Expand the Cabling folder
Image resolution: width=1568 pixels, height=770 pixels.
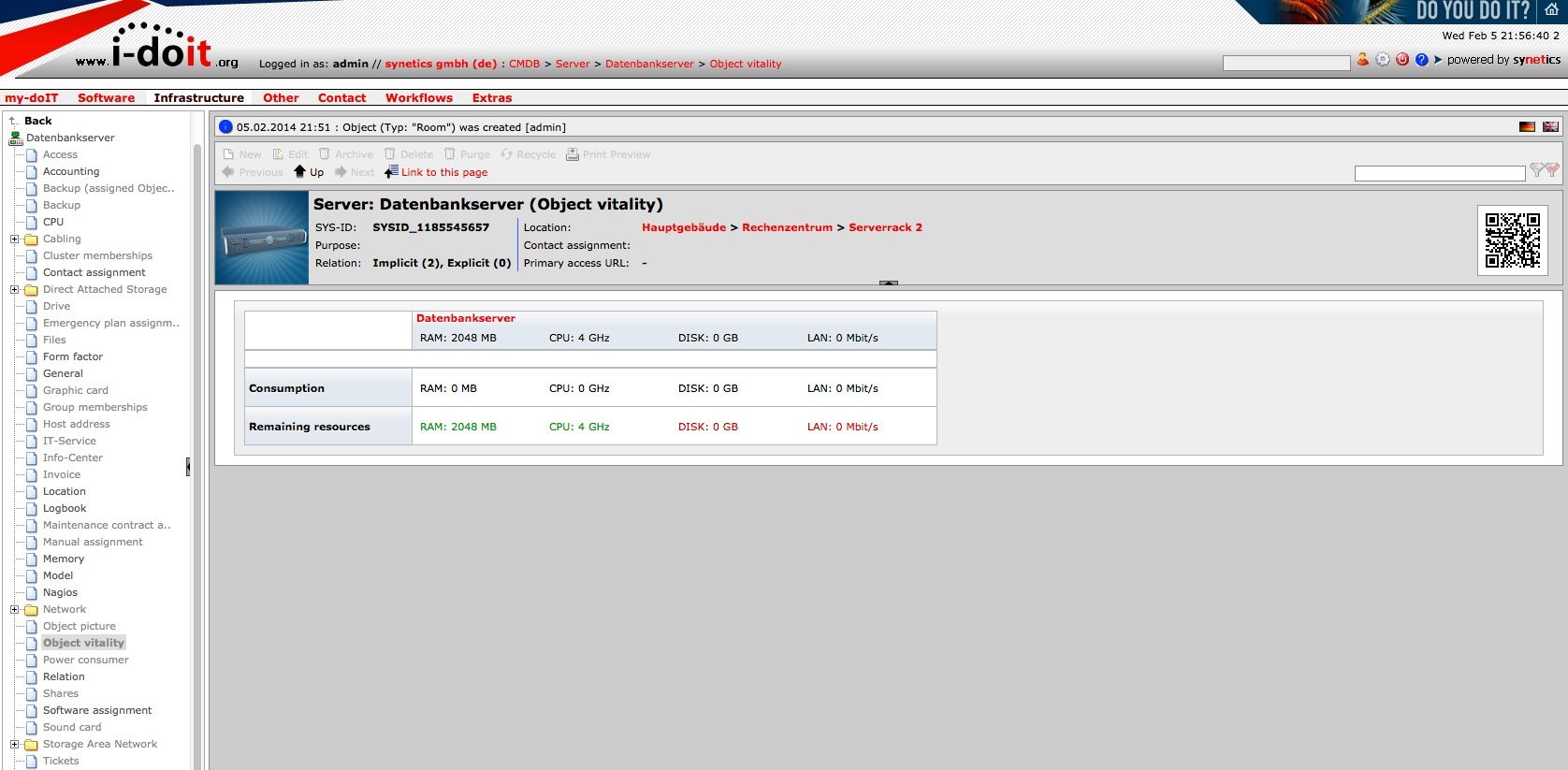[14, 240]
